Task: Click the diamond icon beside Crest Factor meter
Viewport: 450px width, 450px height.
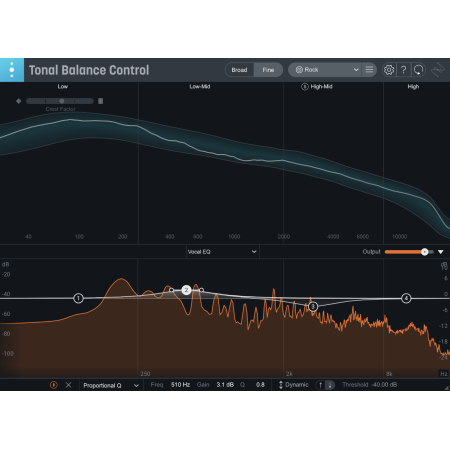Action: tap(19, 101)
